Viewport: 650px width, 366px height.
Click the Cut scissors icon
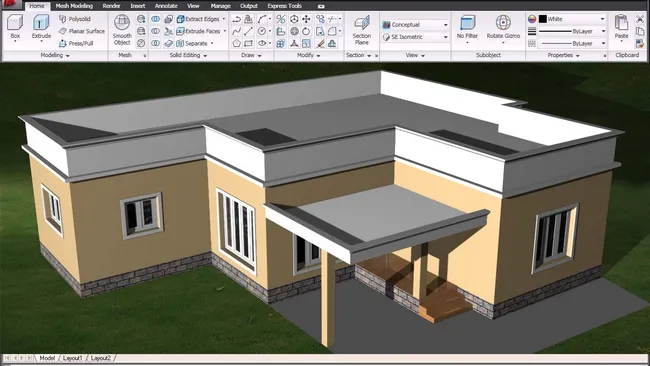(640, 19)
